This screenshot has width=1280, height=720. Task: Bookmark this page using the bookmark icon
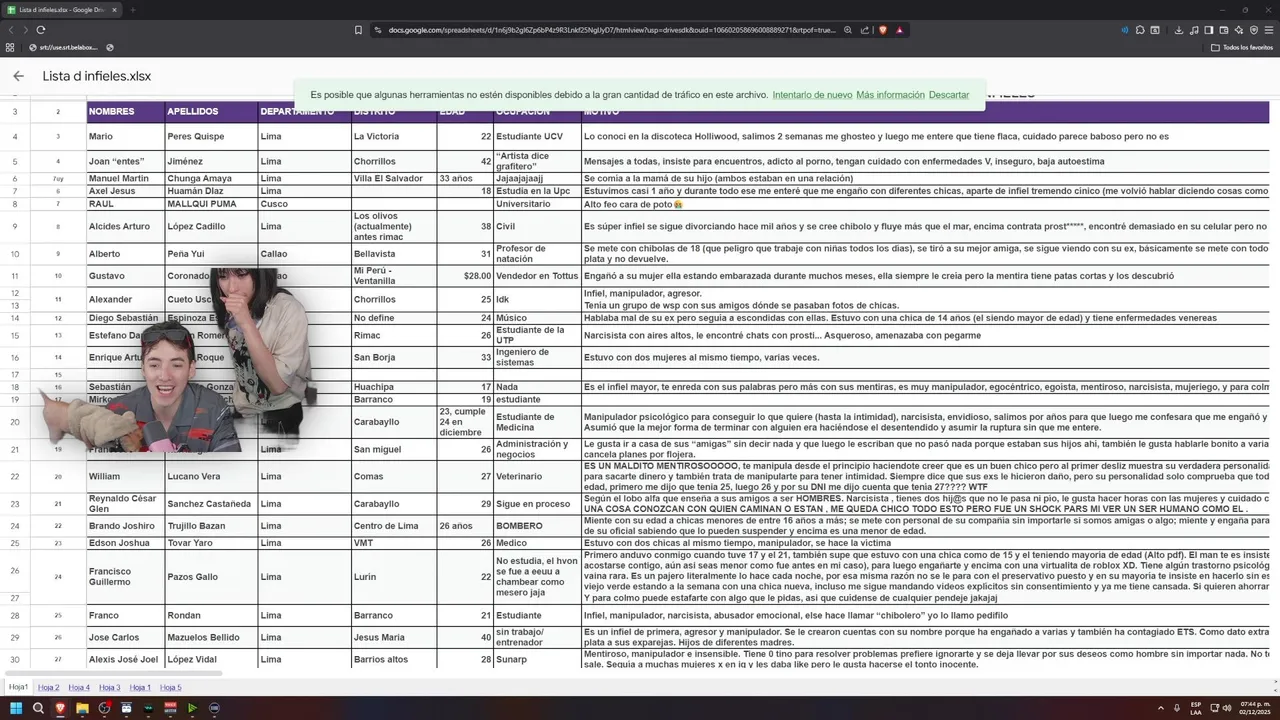click(x=358, y=30)
